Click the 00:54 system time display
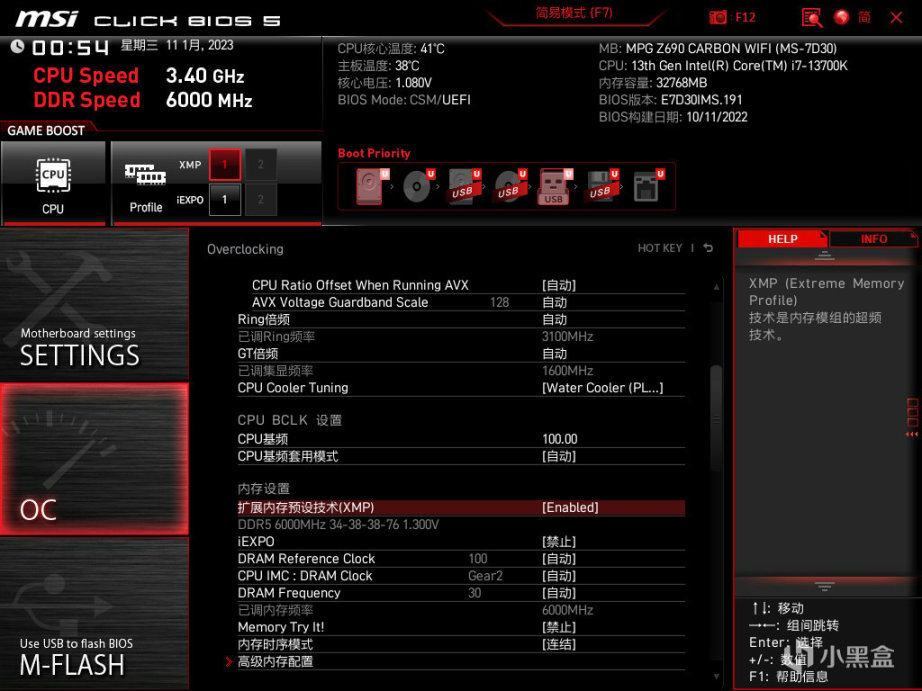The height and width of the screenshot is (691, 922). pos(70,47)
